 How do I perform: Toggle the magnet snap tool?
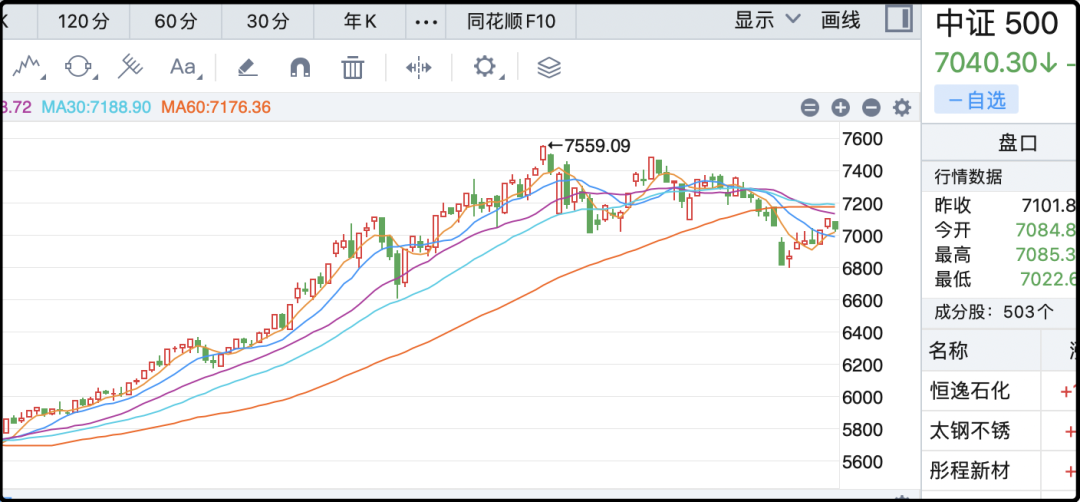tap(300, 67)
